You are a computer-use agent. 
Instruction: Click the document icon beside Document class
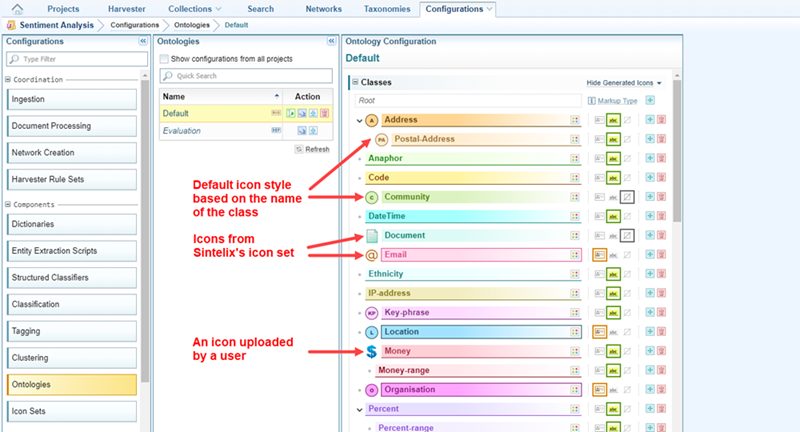coord(371,235)
